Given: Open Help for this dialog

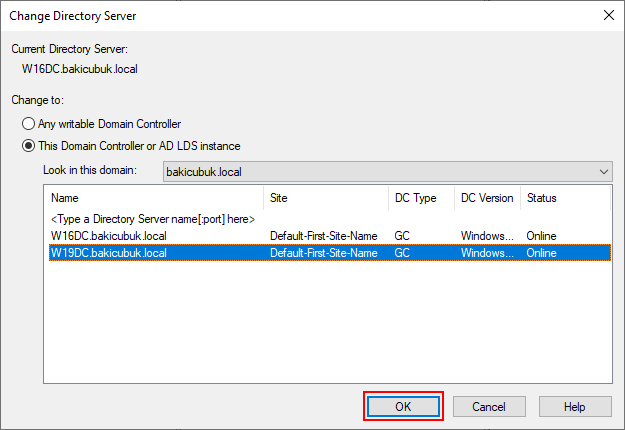Looking at the screenshot, I should point(575,406).
